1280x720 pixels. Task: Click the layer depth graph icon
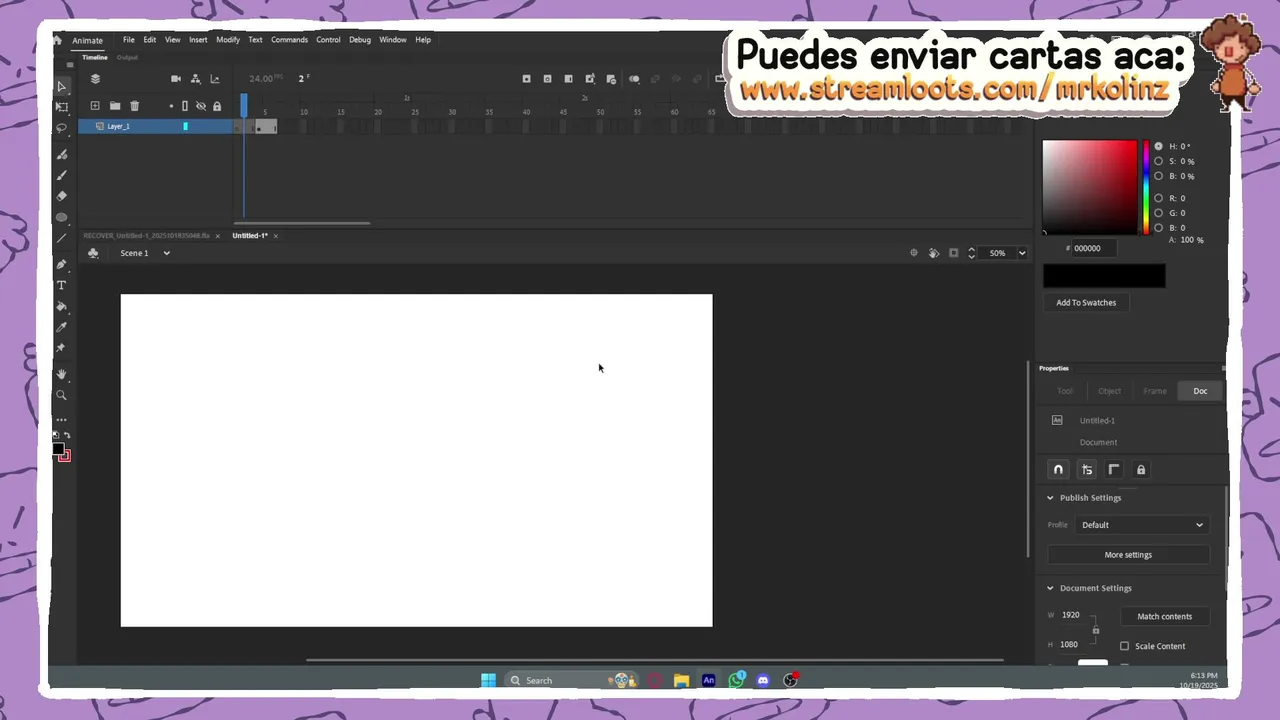214,79
